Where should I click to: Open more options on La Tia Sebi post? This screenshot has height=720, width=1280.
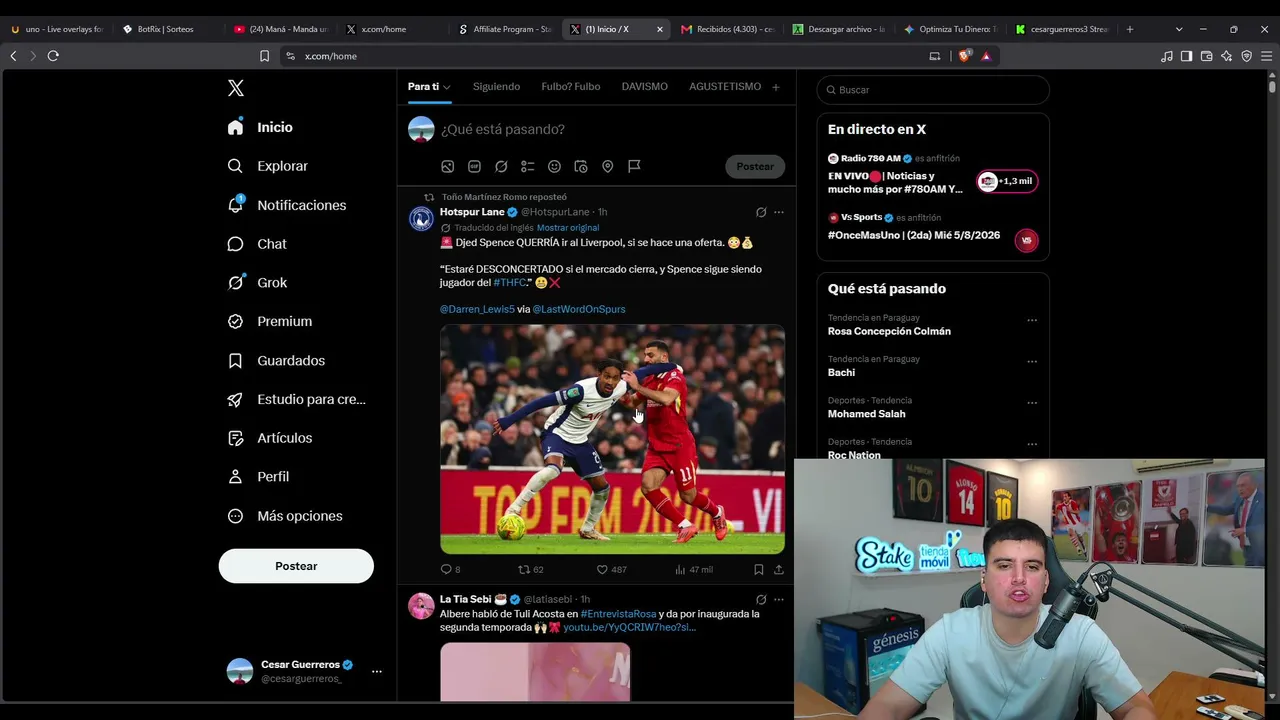coord(779,599)
